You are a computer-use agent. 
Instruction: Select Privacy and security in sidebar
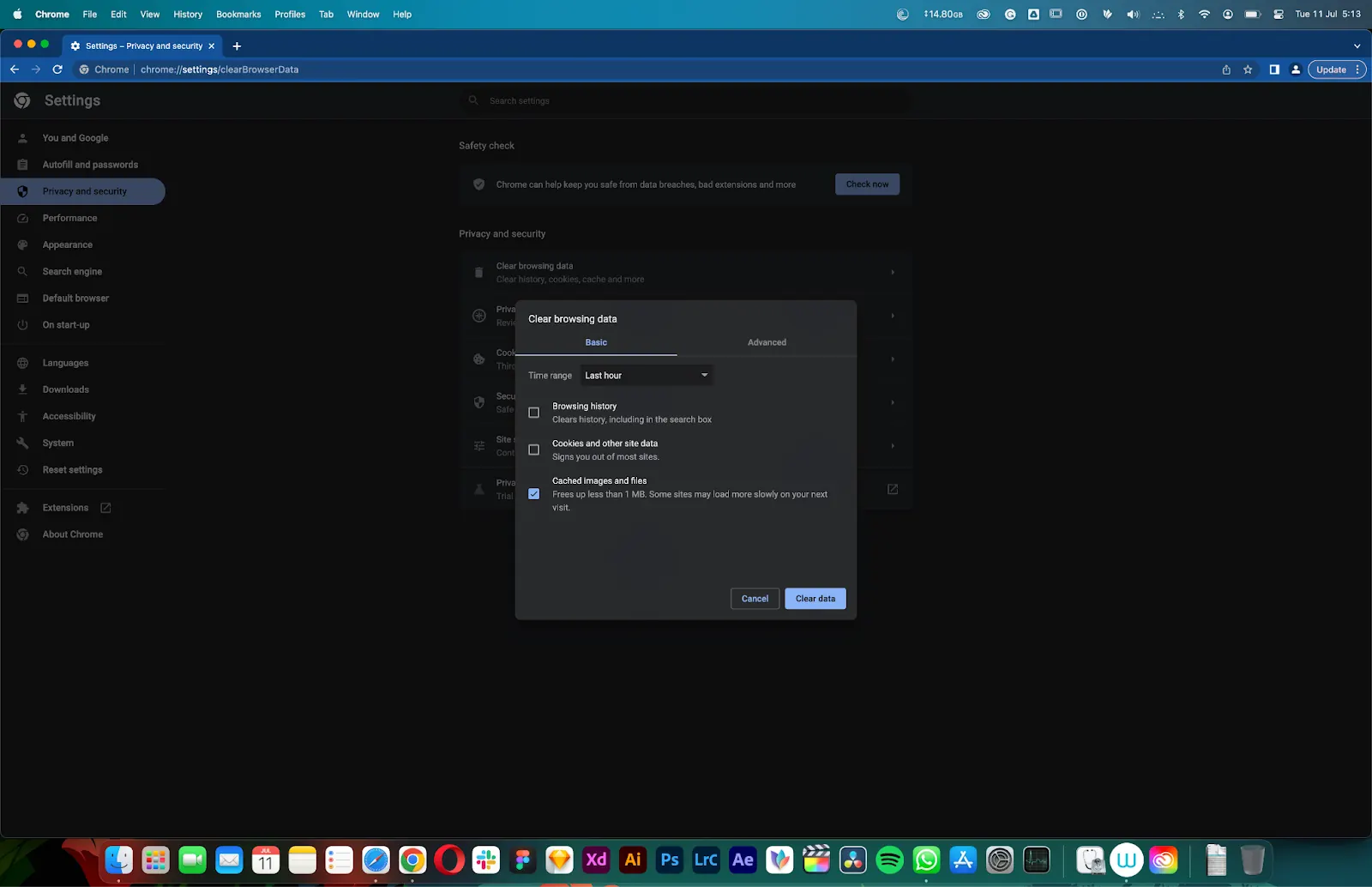point(84,191)
